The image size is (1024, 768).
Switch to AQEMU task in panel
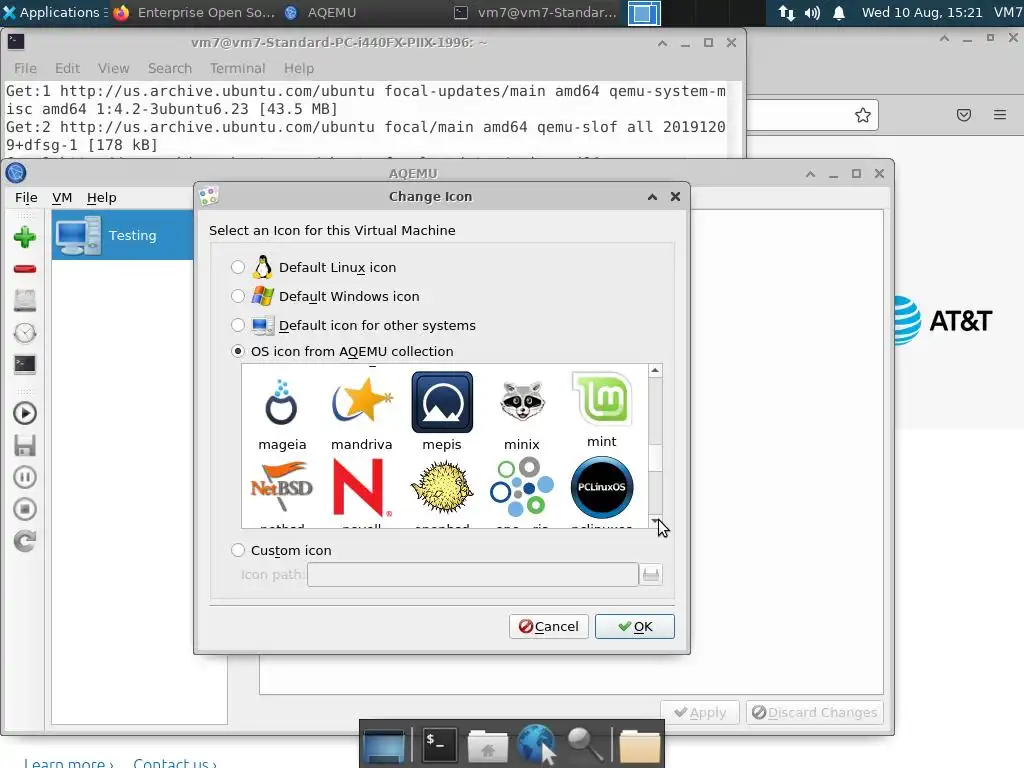pos(321,12)
